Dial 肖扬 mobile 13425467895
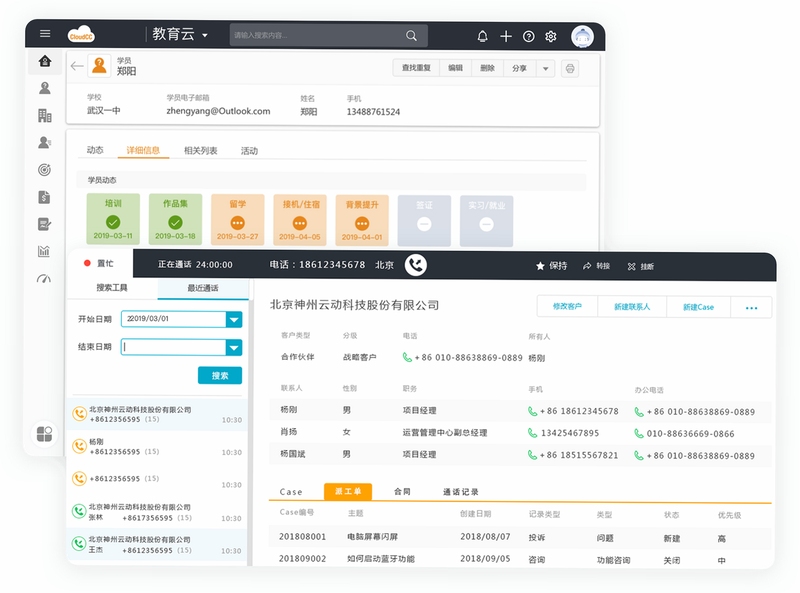 (563, 433)
